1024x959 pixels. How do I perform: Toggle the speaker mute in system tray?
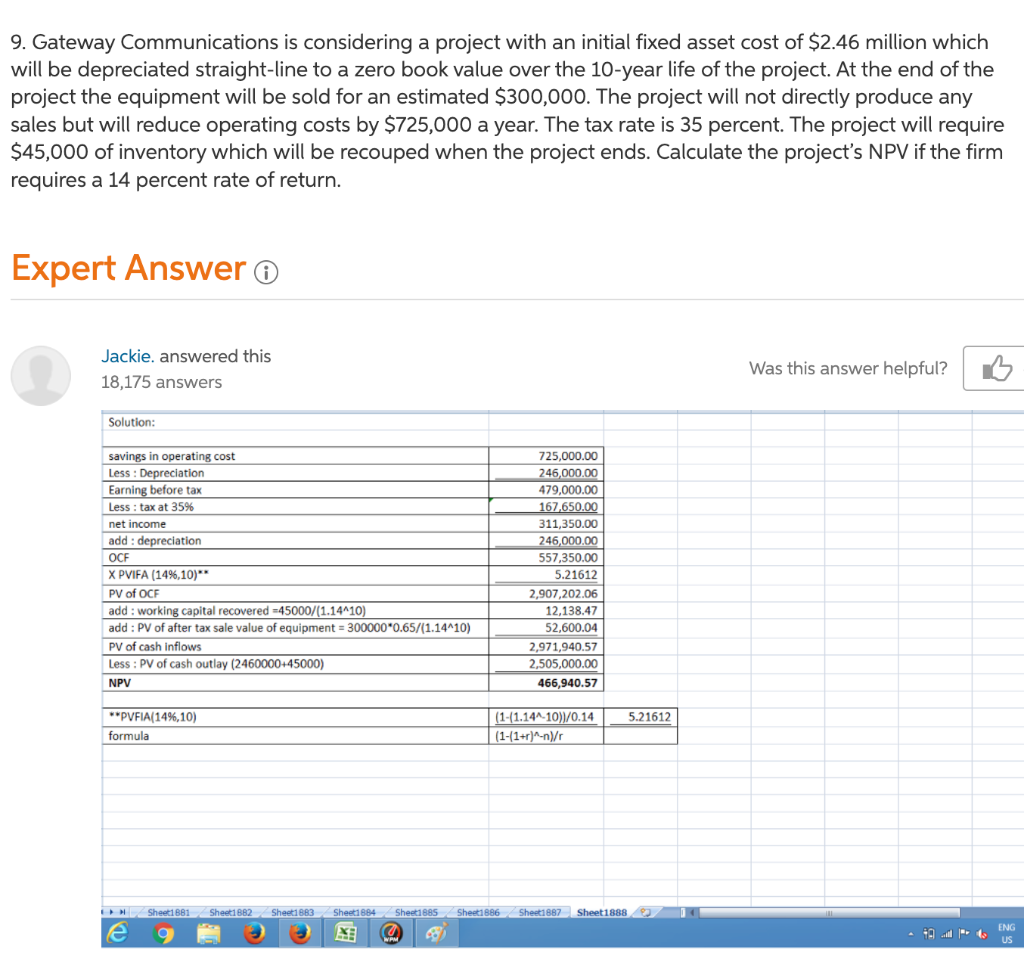(x=981, y=933)
